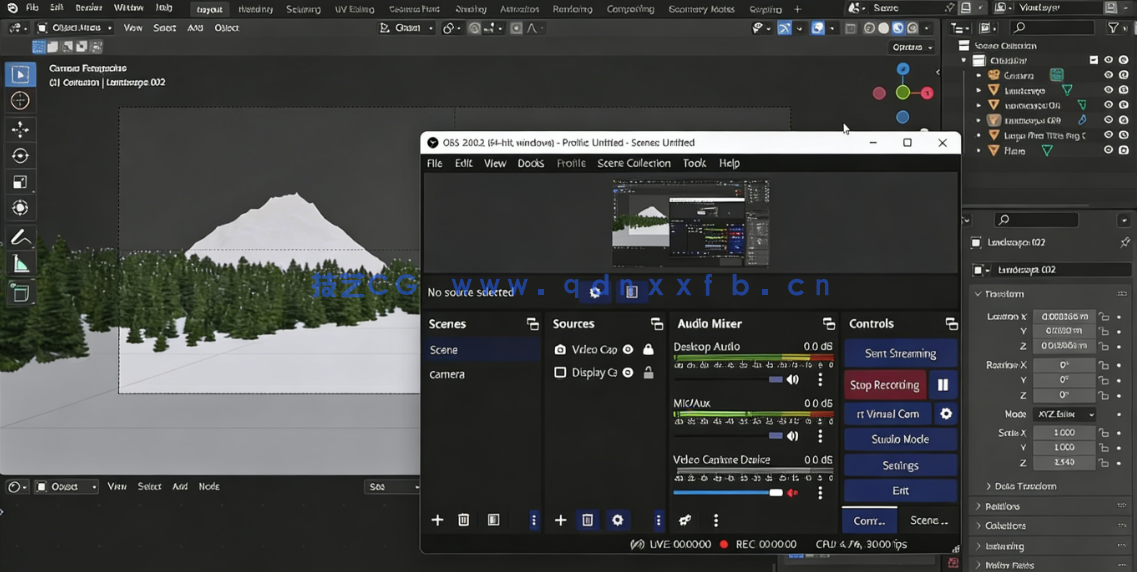The image size is (1137, 572).
Task: Open the OBS Scene Collection menu
Action: pyautogui.click(x=634, y=163)
